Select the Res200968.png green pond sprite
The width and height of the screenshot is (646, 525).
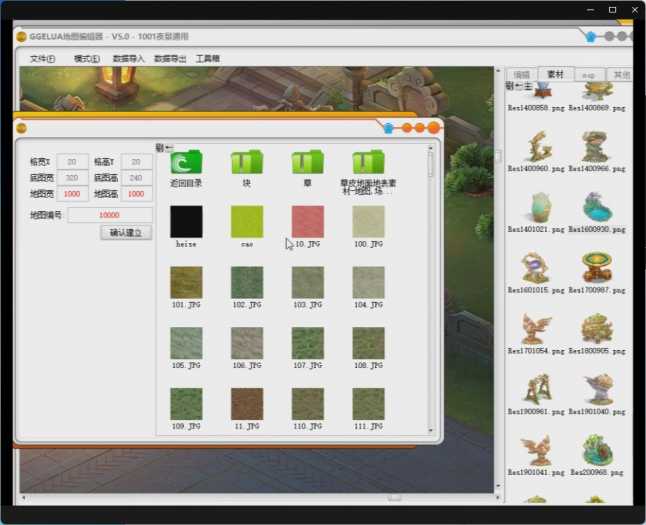pos(597,450)
